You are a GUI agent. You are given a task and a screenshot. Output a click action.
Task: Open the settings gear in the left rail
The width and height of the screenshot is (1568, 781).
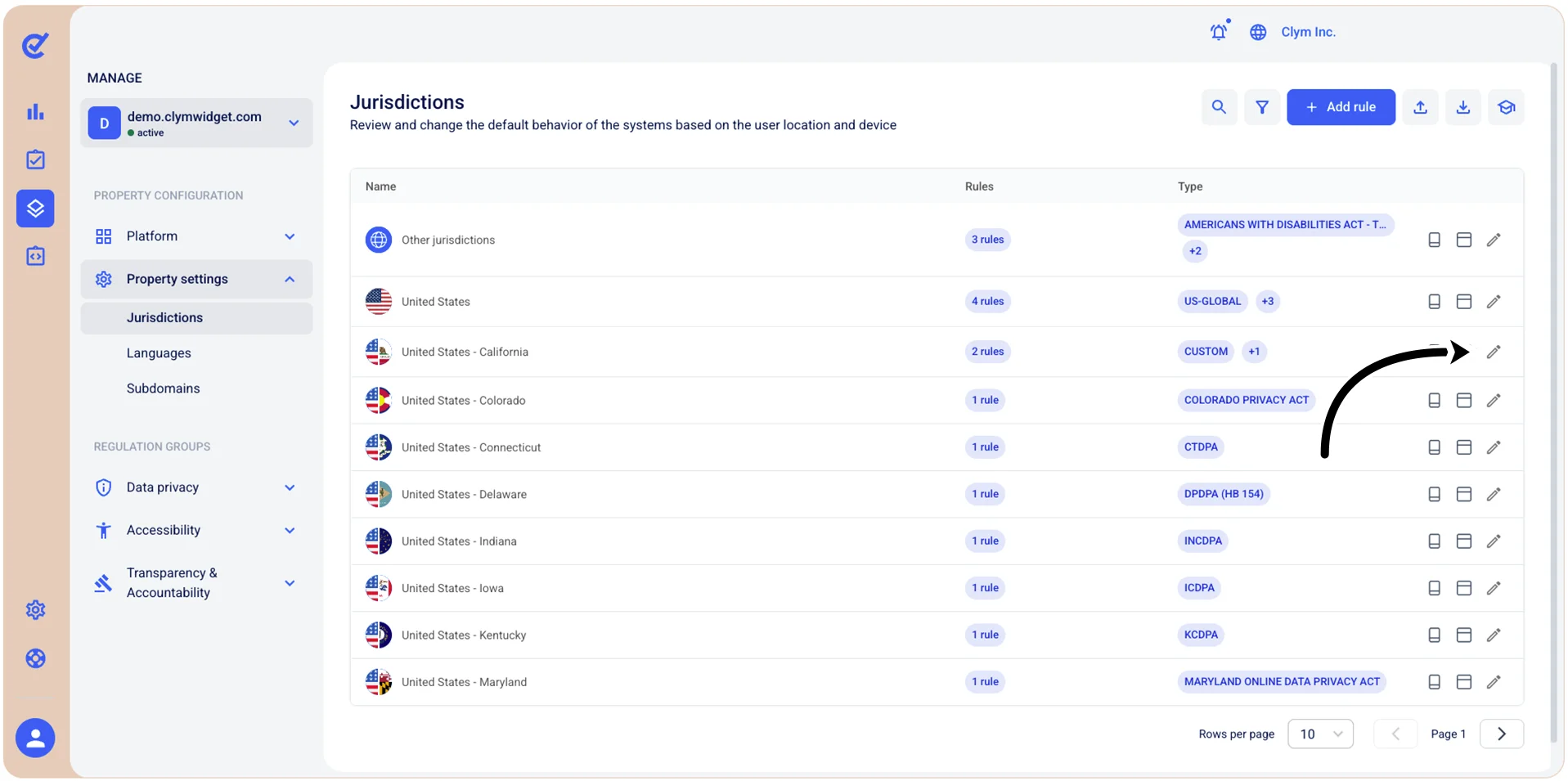[x=35, y=610]
